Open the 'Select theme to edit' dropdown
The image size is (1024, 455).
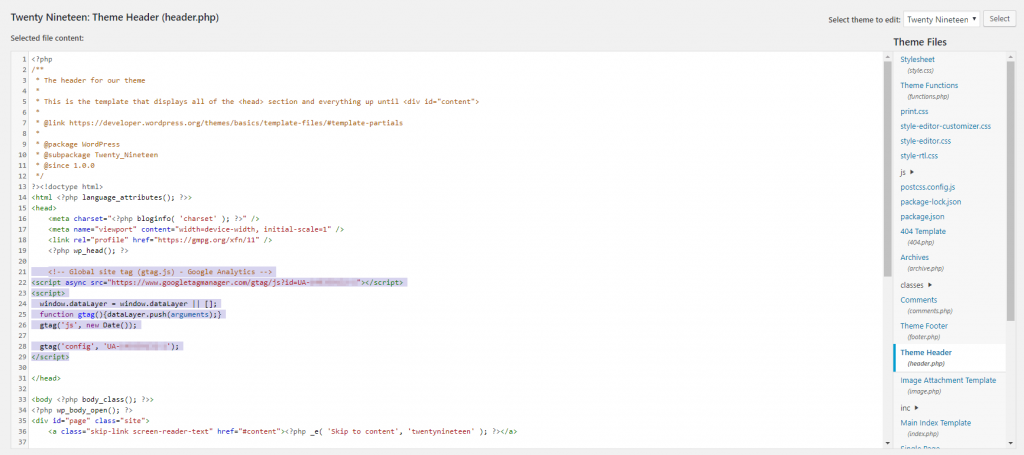click(x=940, y=19)
